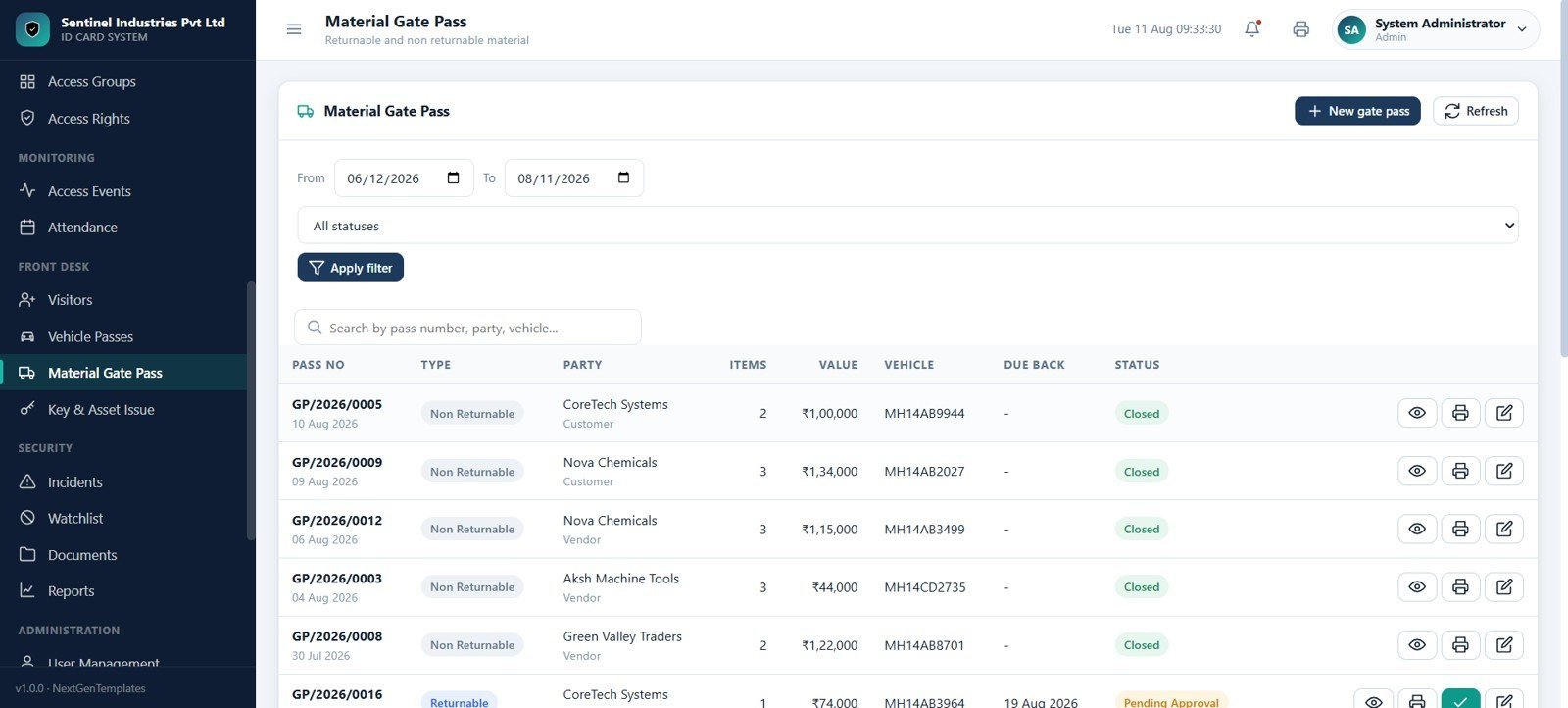
Task: Click vehicle number MH14CD2735
Action: click(x=925, y=587)
